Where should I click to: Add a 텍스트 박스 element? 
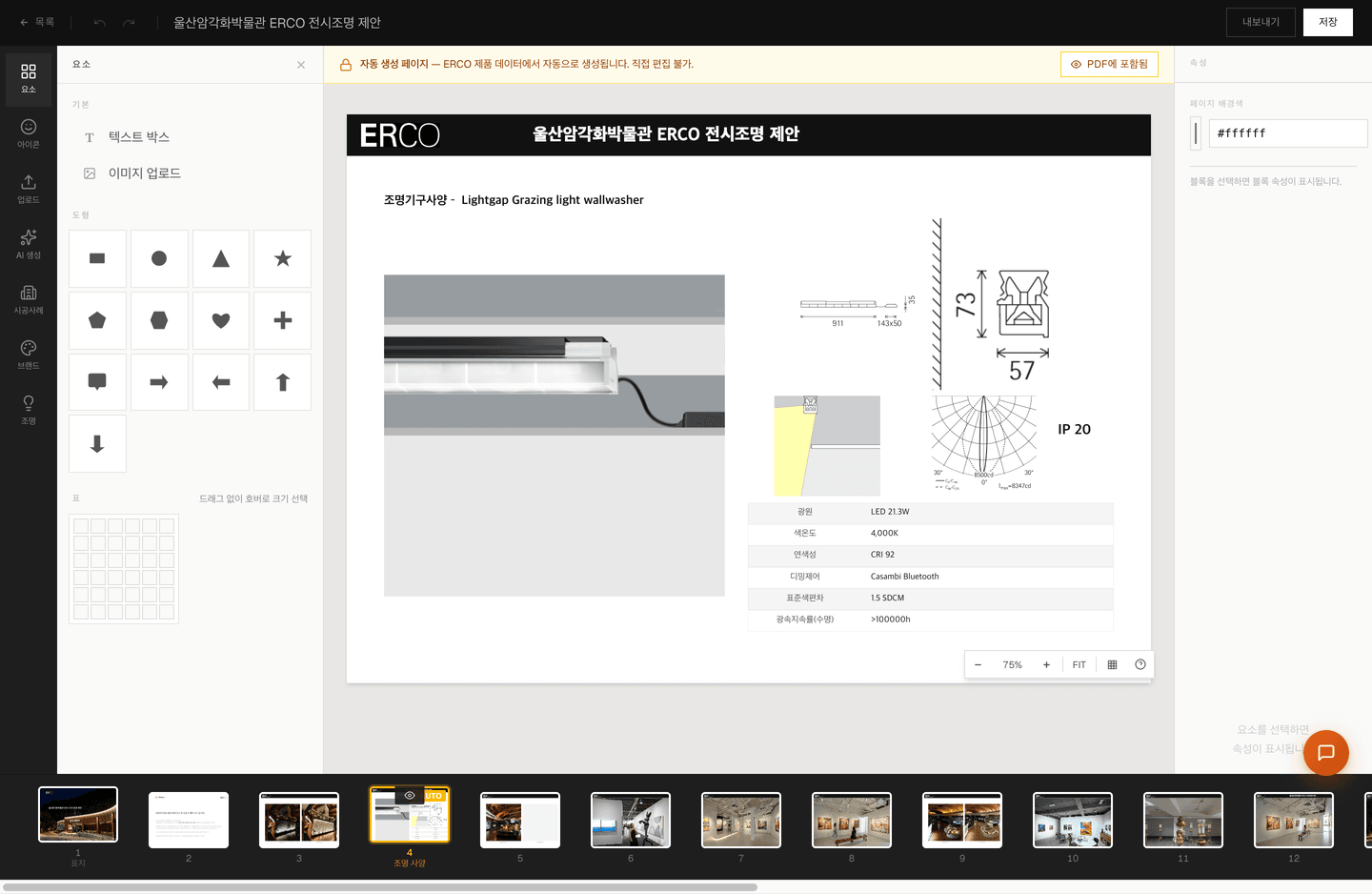pyautogui.click(x=191, y=137)
